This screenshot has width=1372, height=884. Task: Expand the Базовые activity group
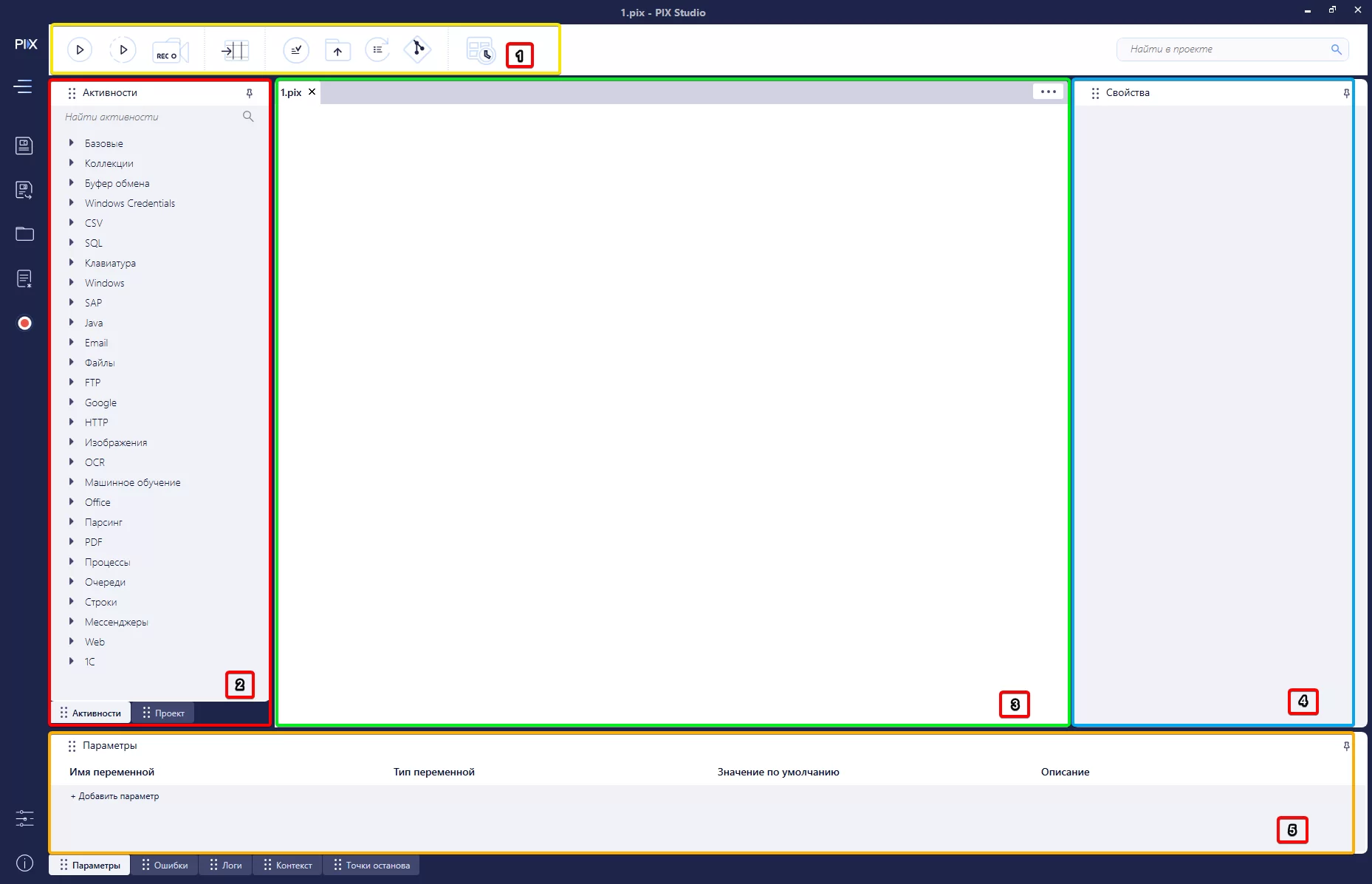[72, 143]
